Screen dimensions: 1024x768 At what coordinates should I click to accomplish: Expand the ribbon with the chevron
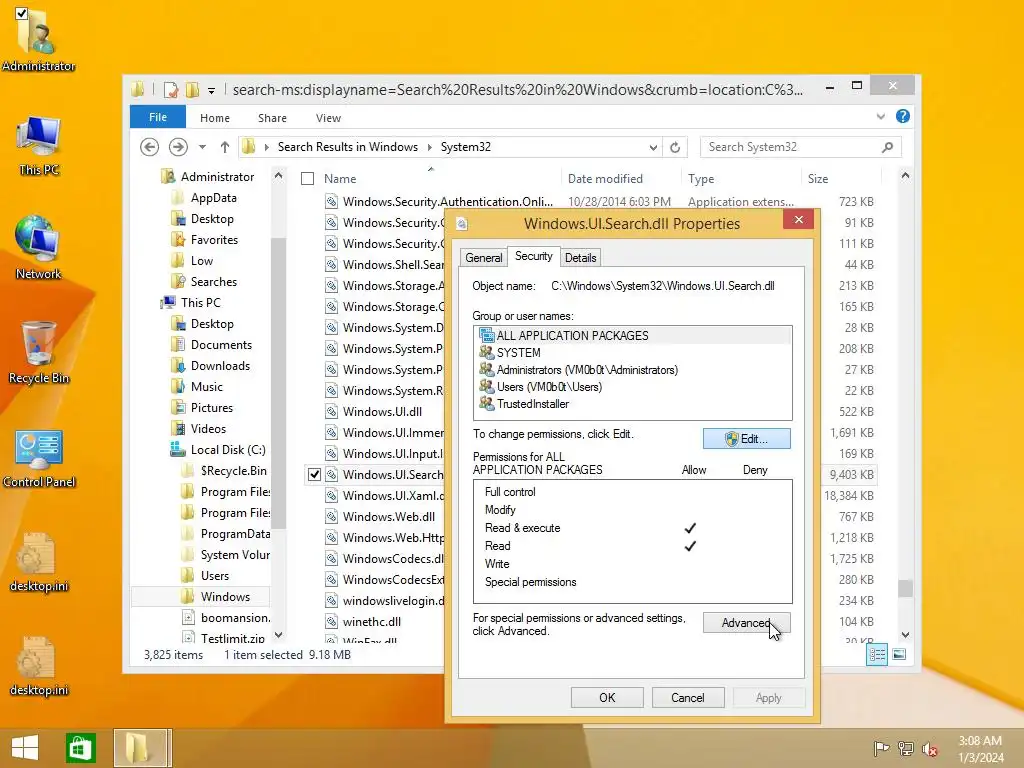(880, 117)
